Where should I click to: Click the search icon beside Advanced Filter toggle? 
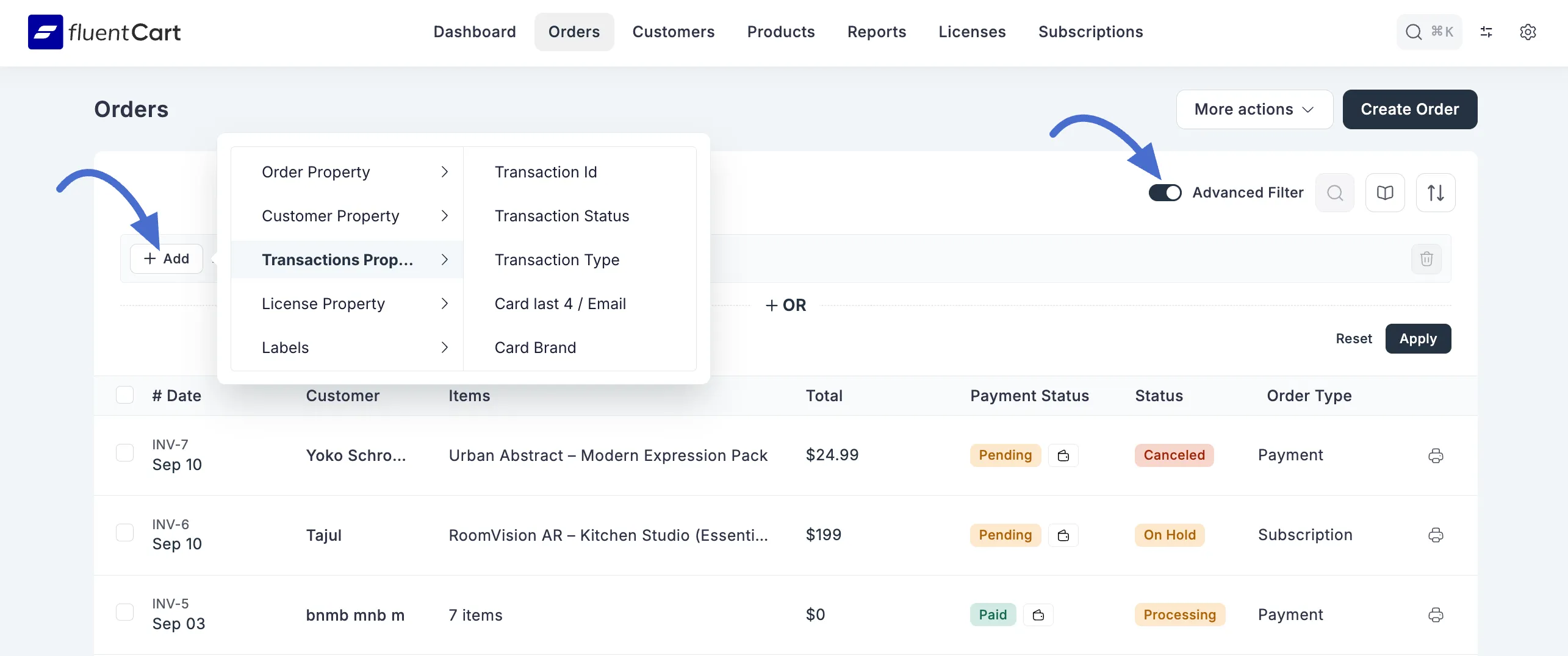click(1335, 192)
